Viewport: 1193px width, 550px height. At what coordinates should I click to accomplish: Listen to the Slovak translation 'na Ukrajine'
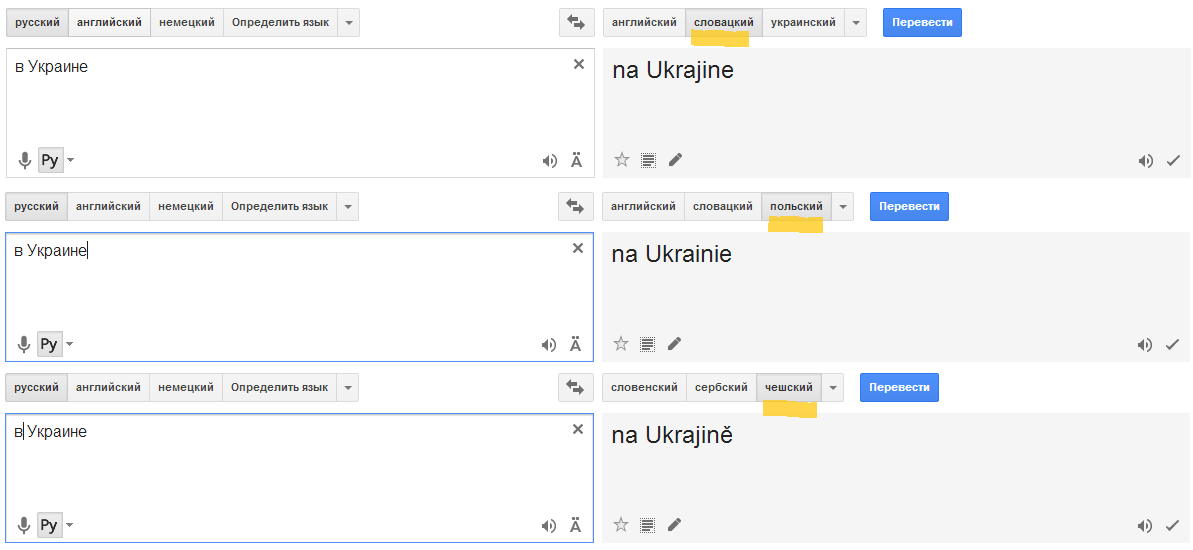click(1145, 160)
